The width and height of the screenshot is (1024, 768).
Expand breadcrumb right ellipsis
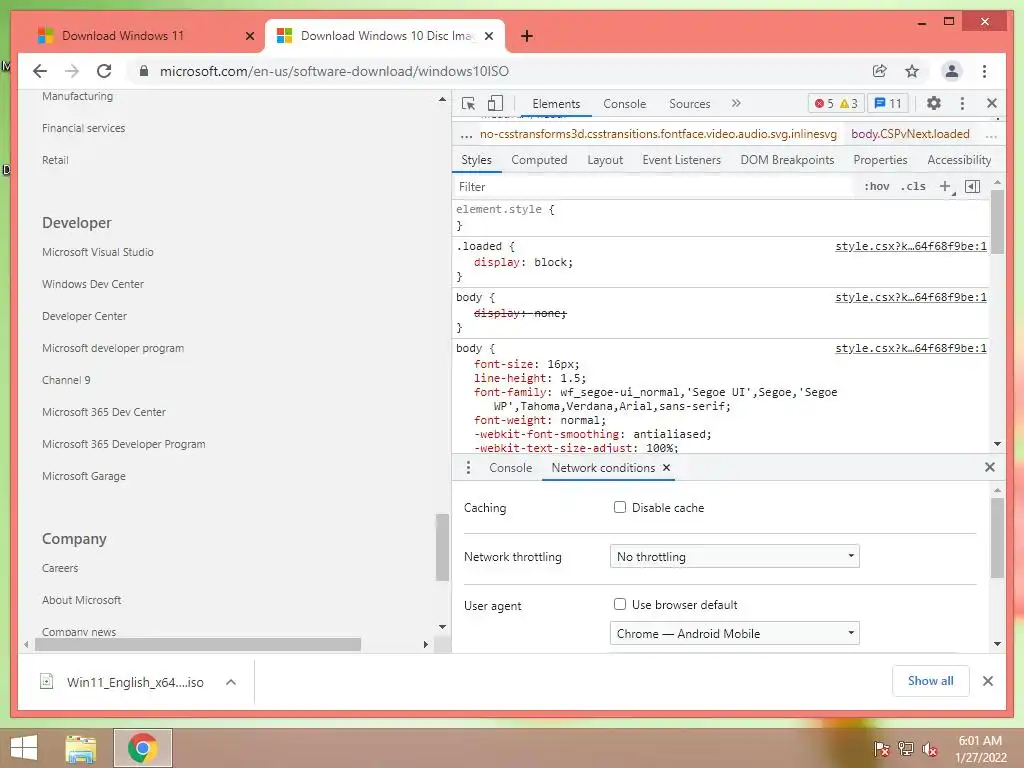point(991,135)
